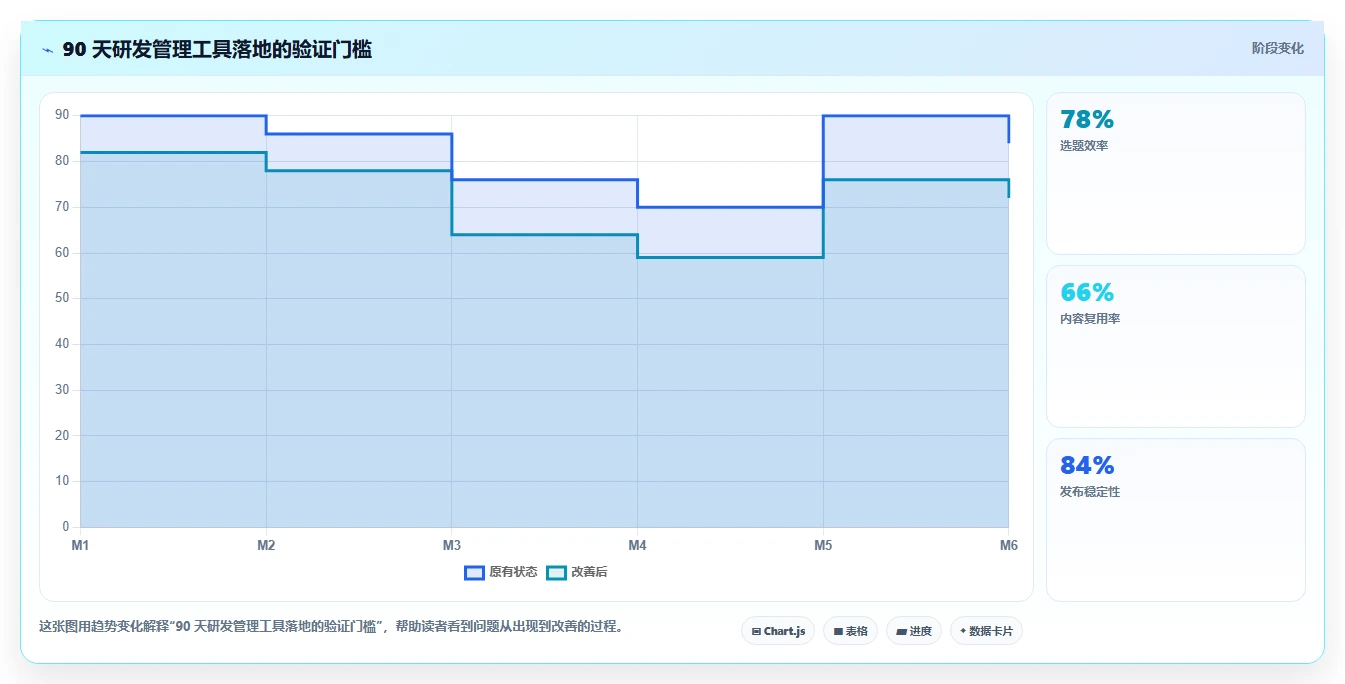The width and height of the screenshot is (1345, 684).
Task: Click the teal 改善后 legend swatch
Action: click(x=556, y=572)
